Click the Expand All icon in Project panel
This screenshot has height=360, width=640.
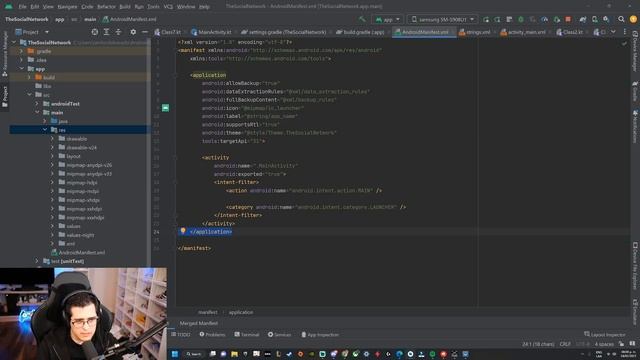tap(106, 32)
